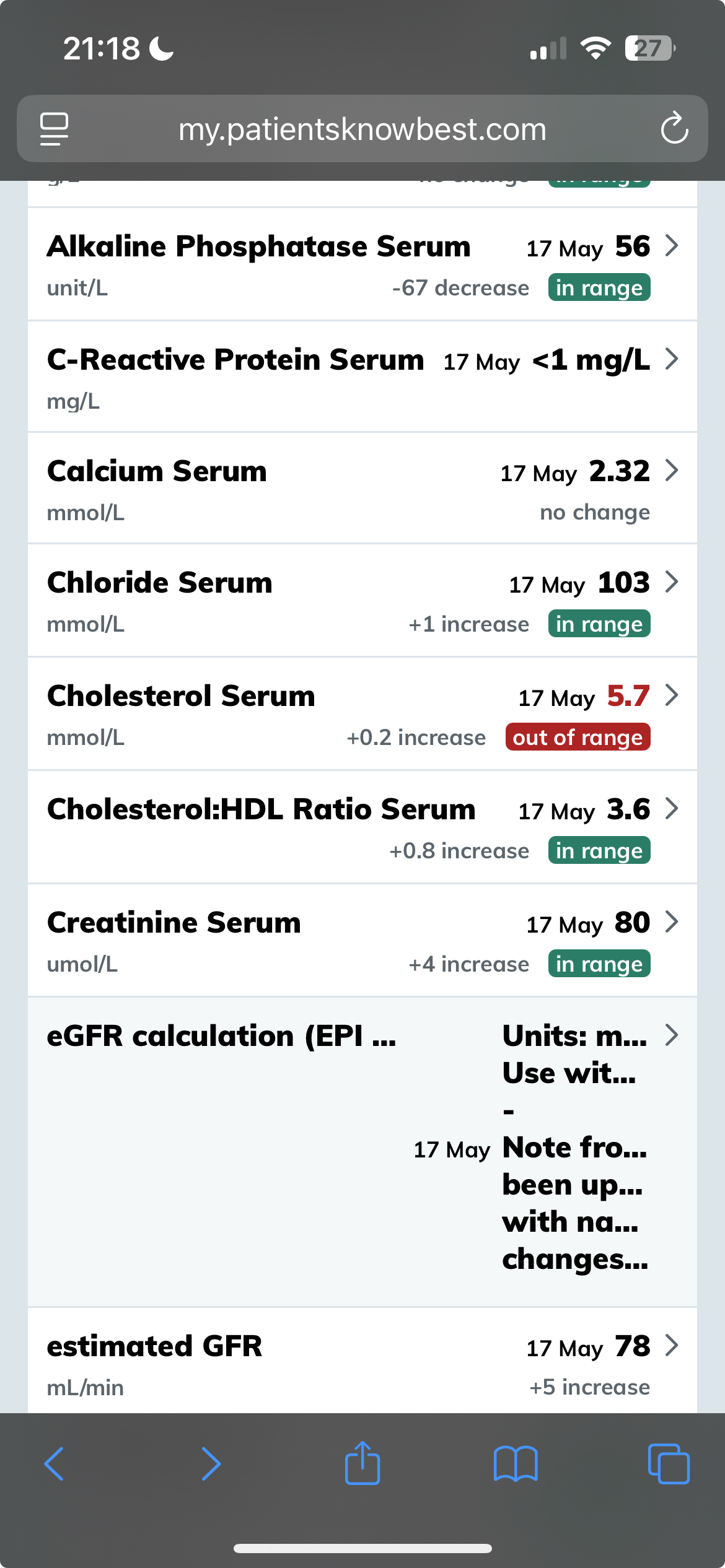
Task: Open Safari bookmarks book icon
Action: click(516, 1464)
